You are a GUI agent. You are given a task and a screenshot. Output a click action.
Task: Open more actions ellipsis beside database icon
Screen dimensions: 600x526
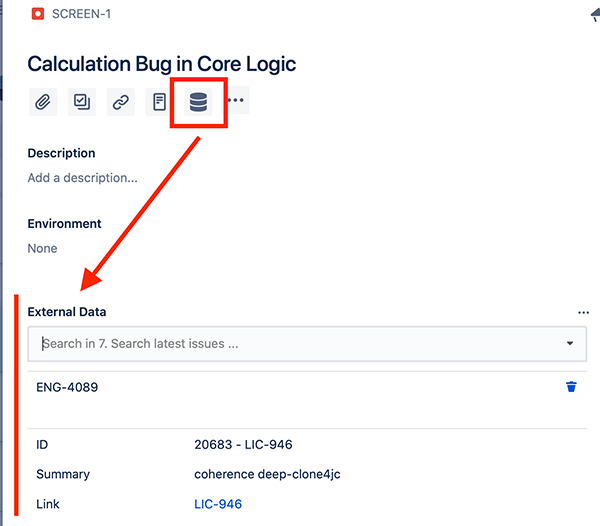click(236, 101)
